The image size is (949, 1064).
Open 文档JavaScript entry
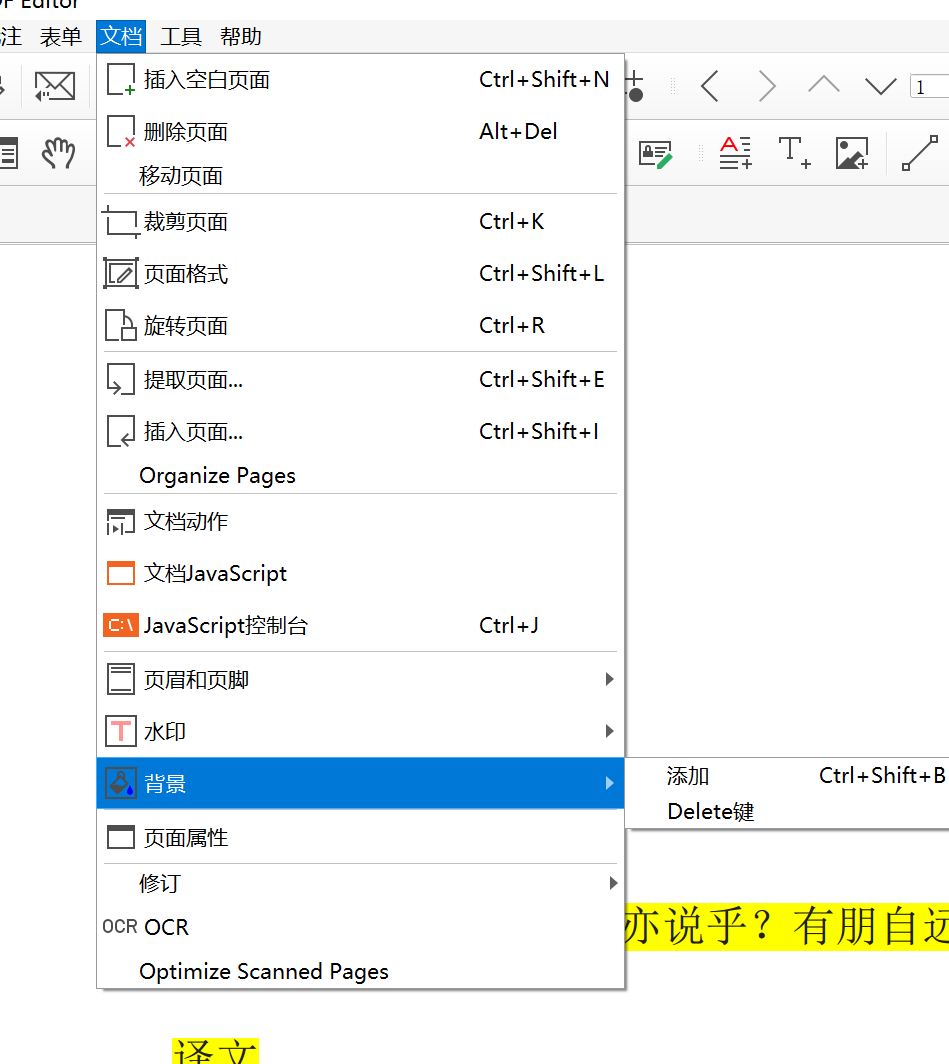[x=360, y=573]
